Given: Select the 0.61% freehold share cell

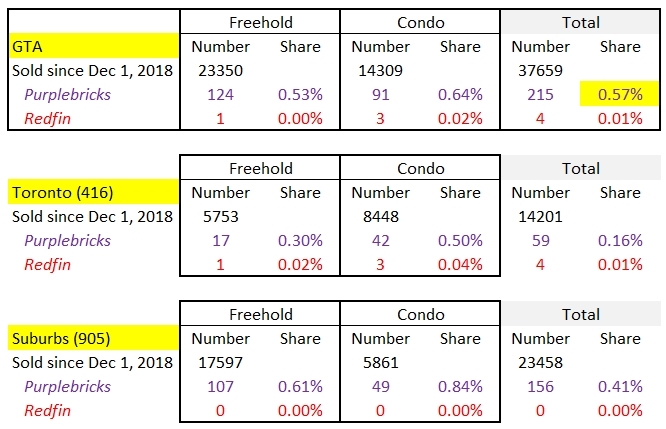Looking at the screenshot, I should 300,387.
